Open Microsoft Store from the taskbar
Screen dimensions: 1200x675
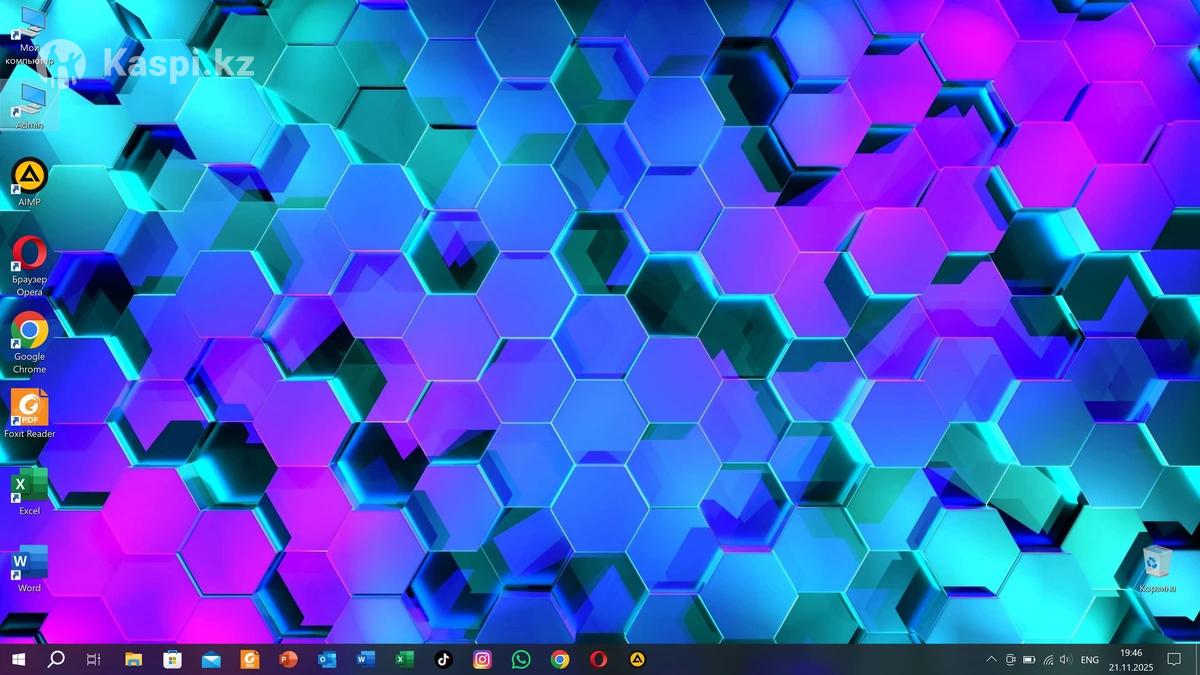coord(172,659)
